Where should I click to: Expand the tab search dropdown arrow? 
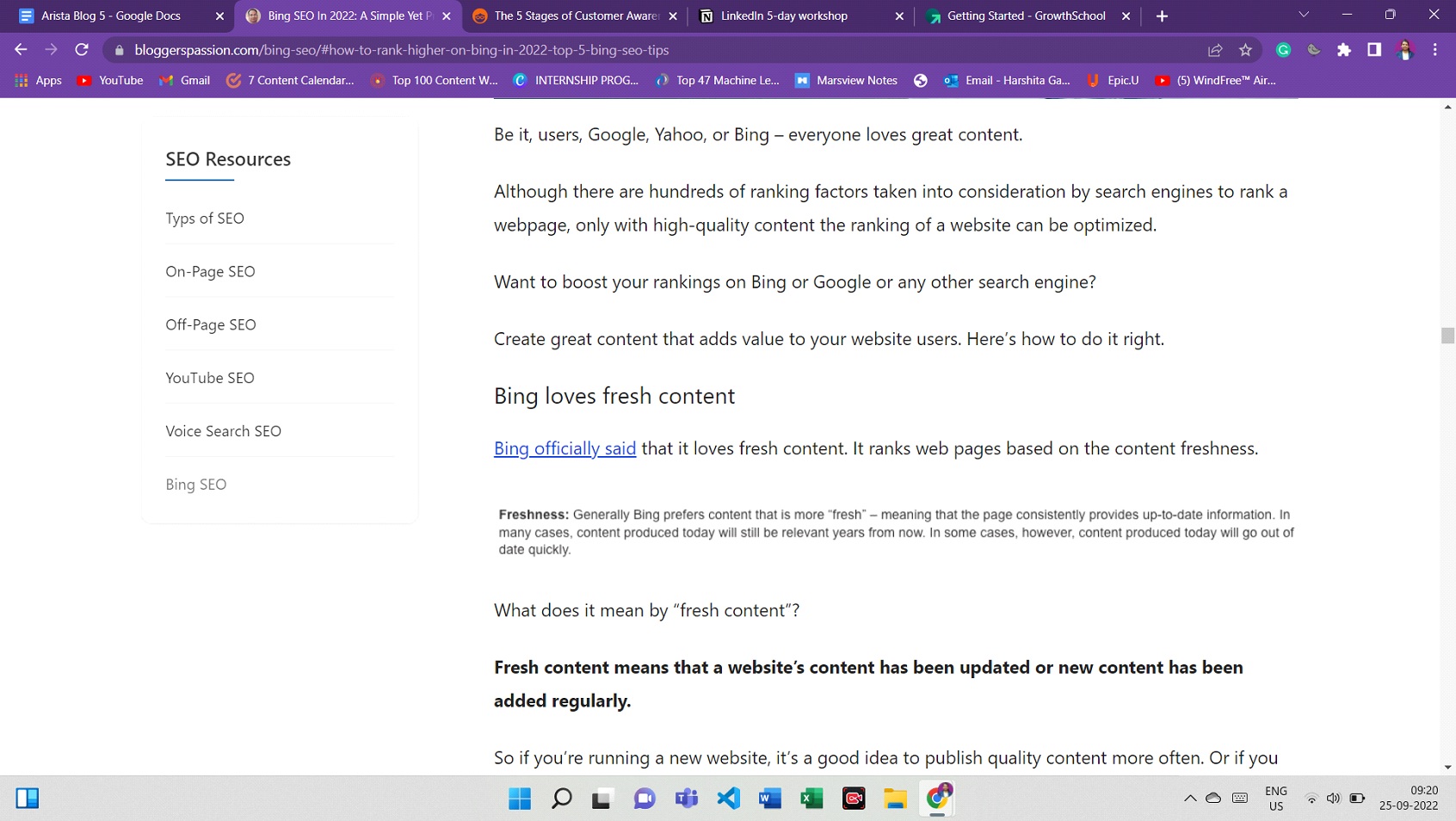tap(1304, 15)
